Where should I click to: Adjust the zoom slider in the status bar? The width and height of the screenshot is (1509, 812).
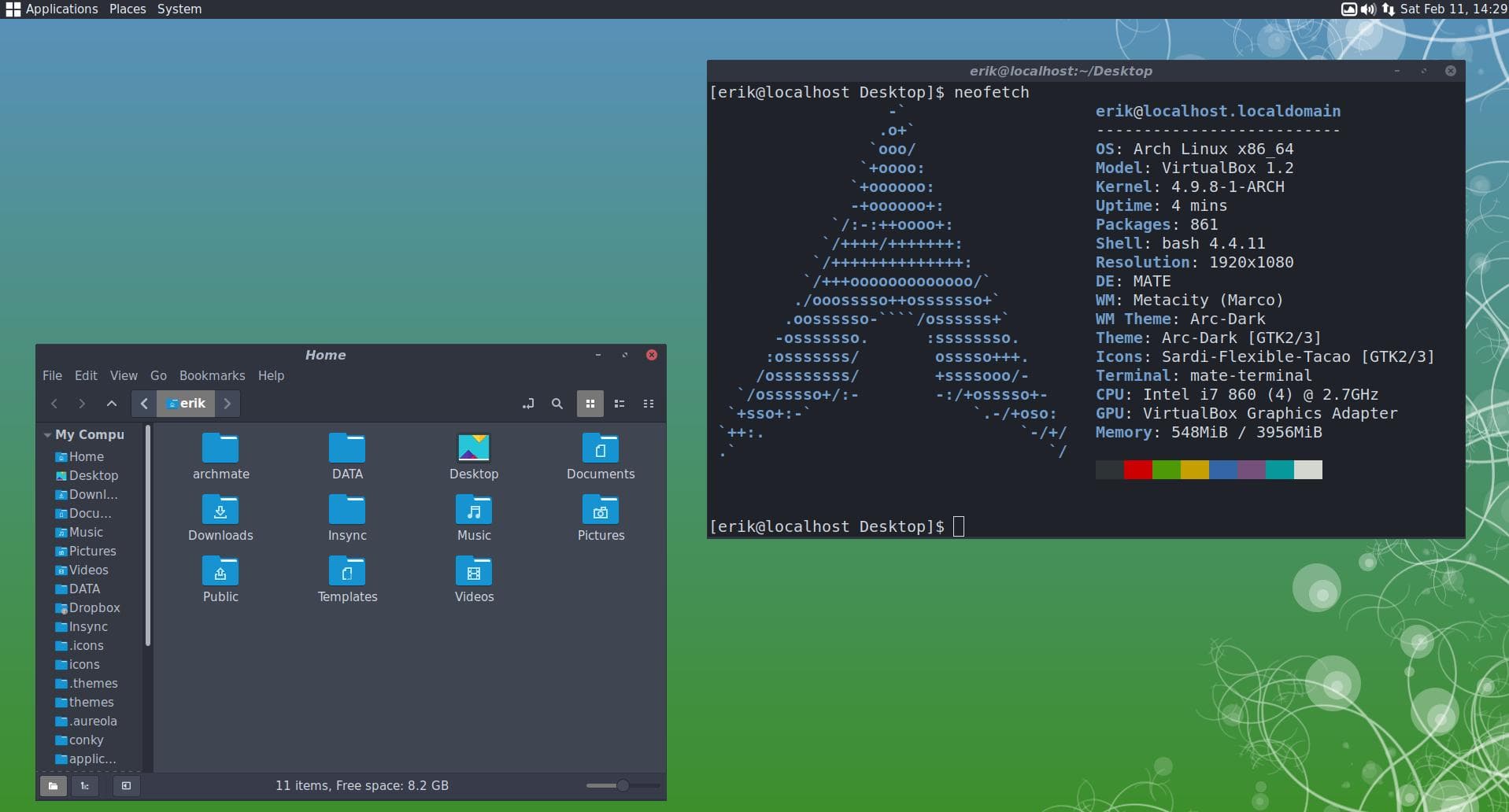(623, 785)
